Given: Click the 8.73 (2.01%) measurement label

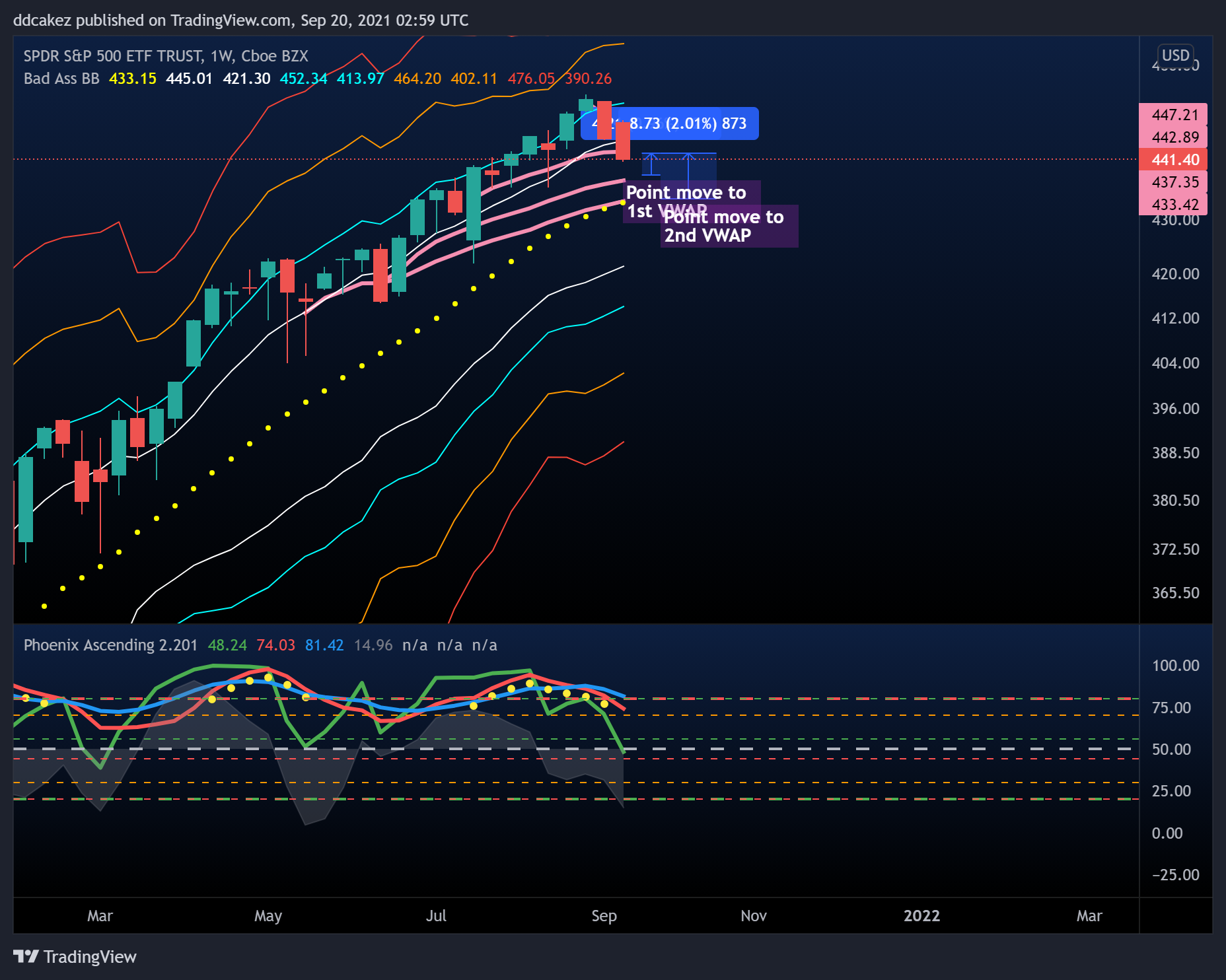Looking at the screenshot, I should [x=669, y=123].
